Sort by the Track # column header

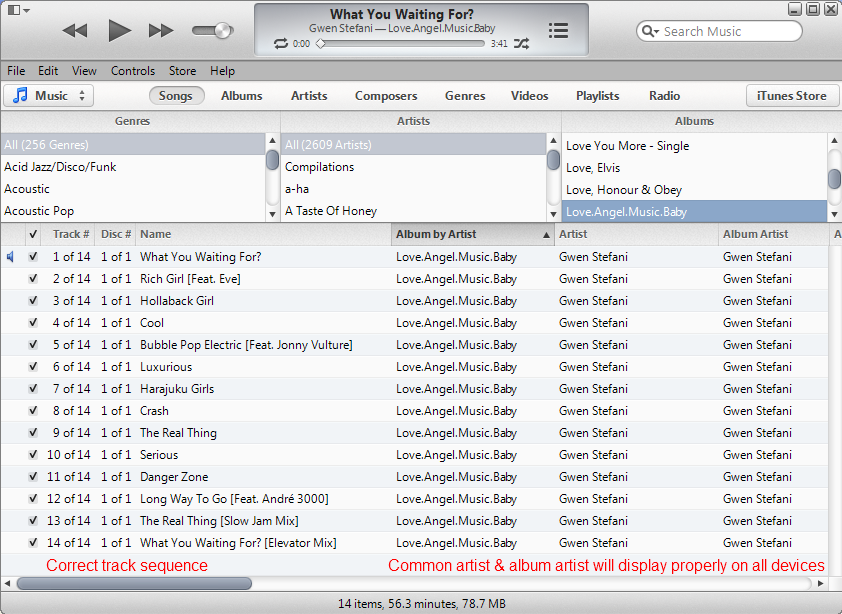68,234
